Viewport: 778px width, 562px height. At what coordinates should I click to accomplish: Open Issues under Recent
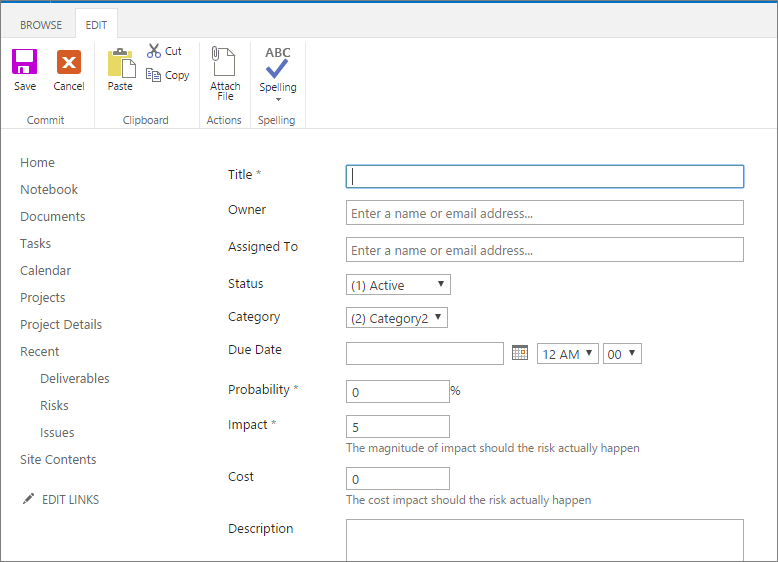(57, 433)
